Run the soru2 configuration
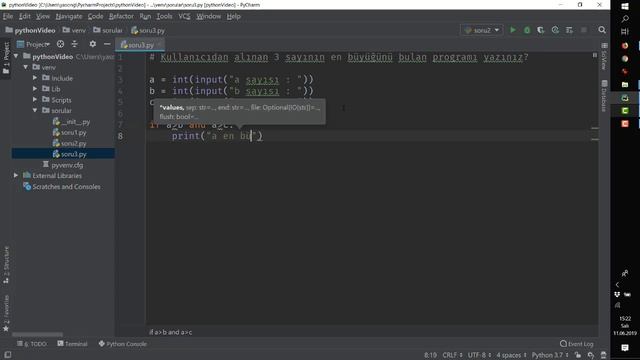Viewport: 640px width, 360px height. [x=513, y=30]
